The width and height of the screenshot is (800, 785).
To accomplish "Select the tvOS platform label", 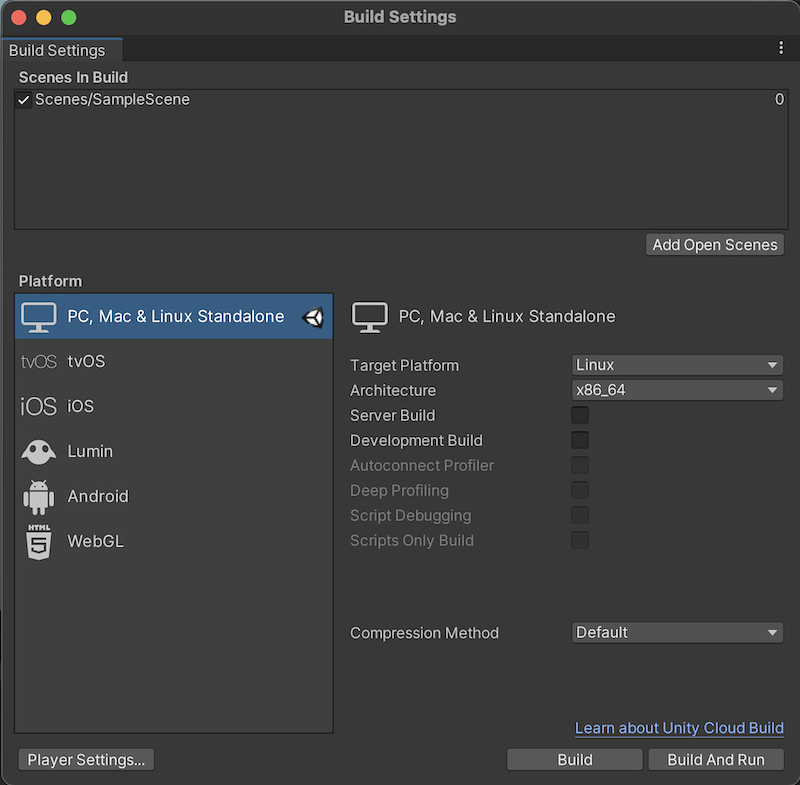I will [86, 362].
